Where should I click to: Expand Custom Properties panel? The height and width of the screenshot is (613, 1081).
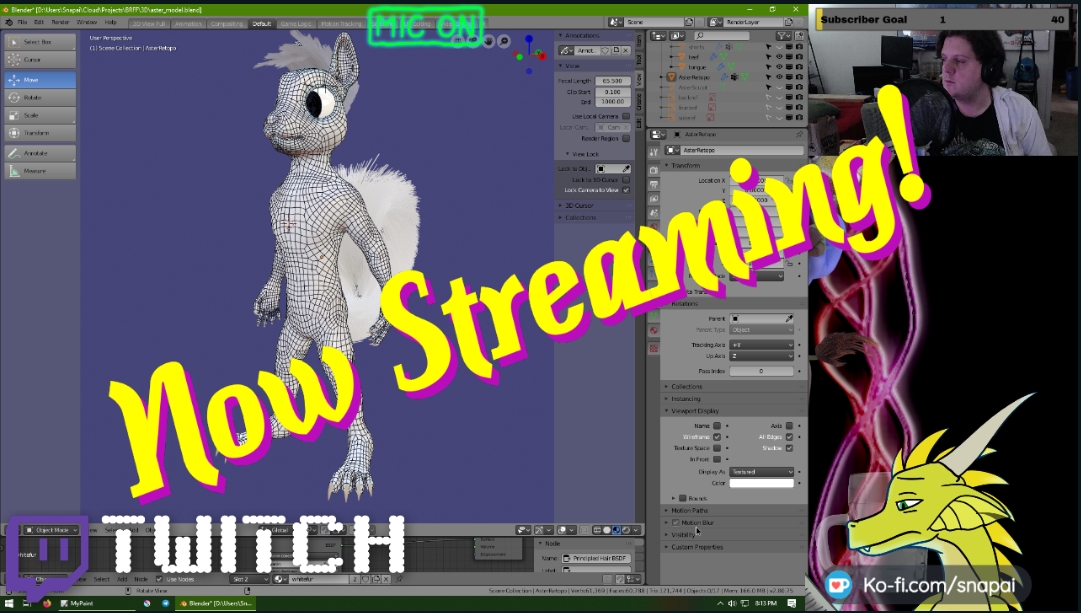point(732,547)
